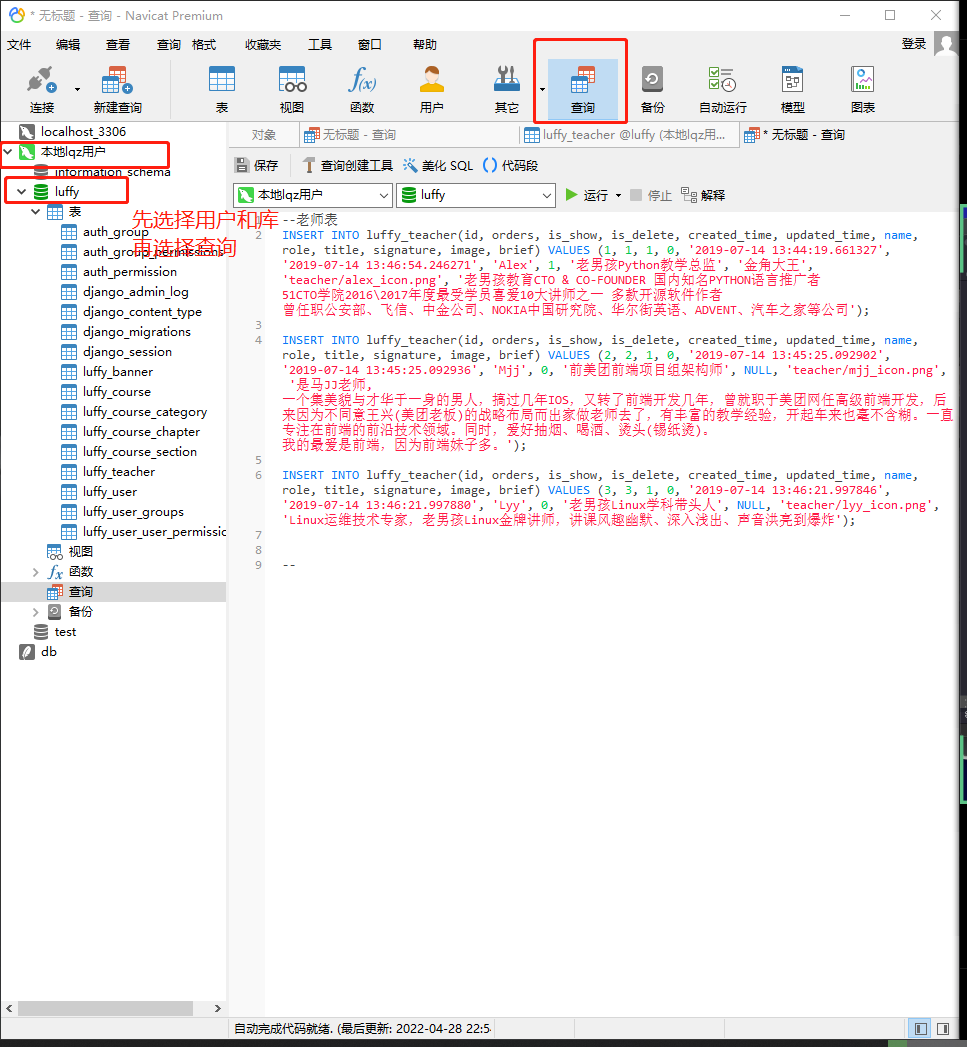Open 新建查询 (New Query) from toolbar
The image size is (967, 1047).
[118, 89]
